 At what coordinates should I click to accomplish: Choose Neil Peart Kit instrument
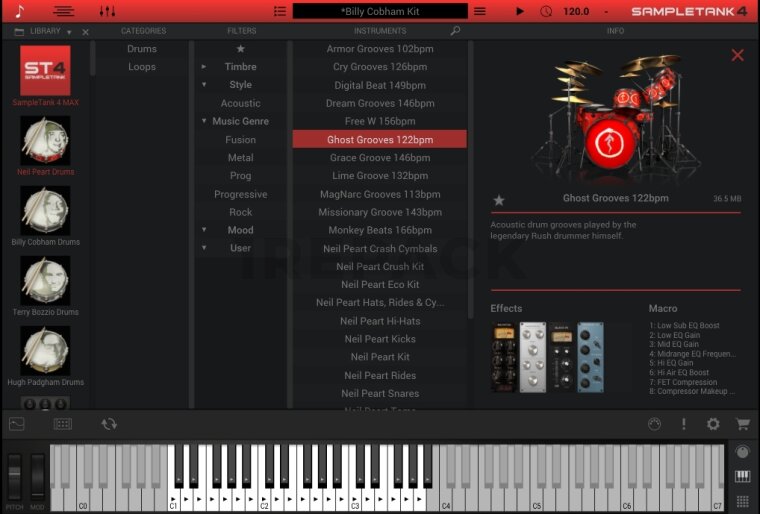379,357
